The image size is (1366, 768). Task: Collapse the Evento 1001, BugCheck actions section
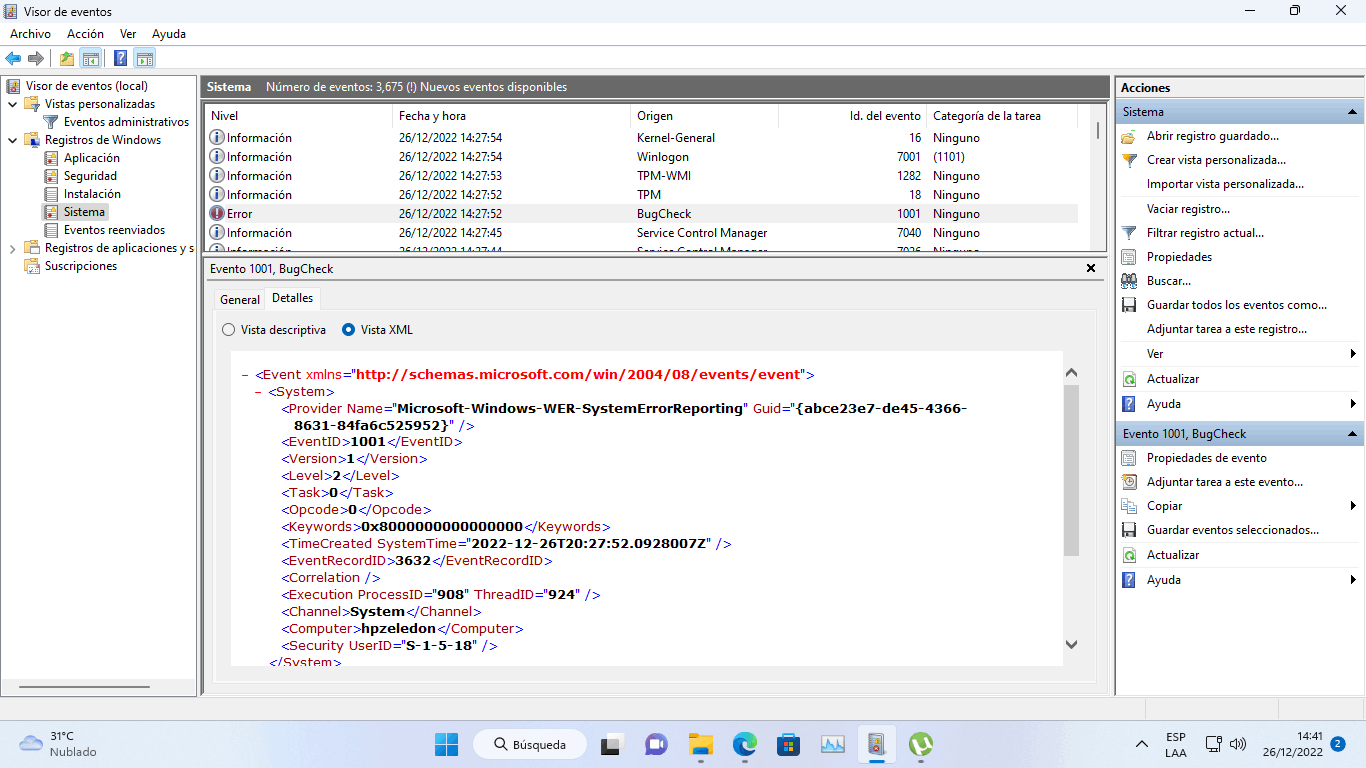1352,434
